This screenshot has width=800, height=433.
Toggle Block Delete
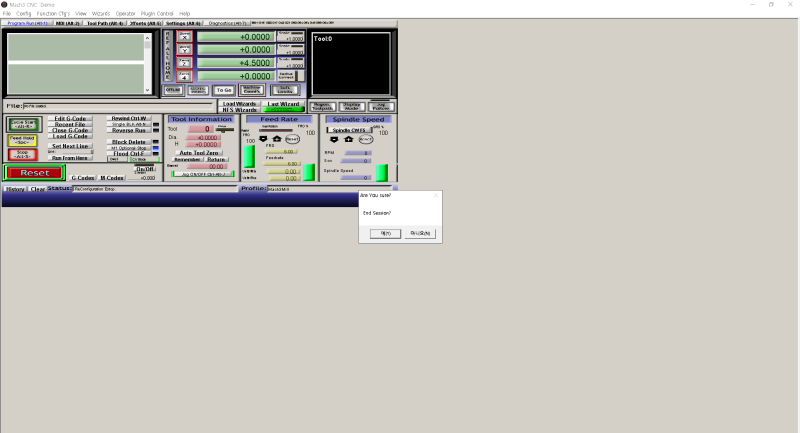[129, 142]
